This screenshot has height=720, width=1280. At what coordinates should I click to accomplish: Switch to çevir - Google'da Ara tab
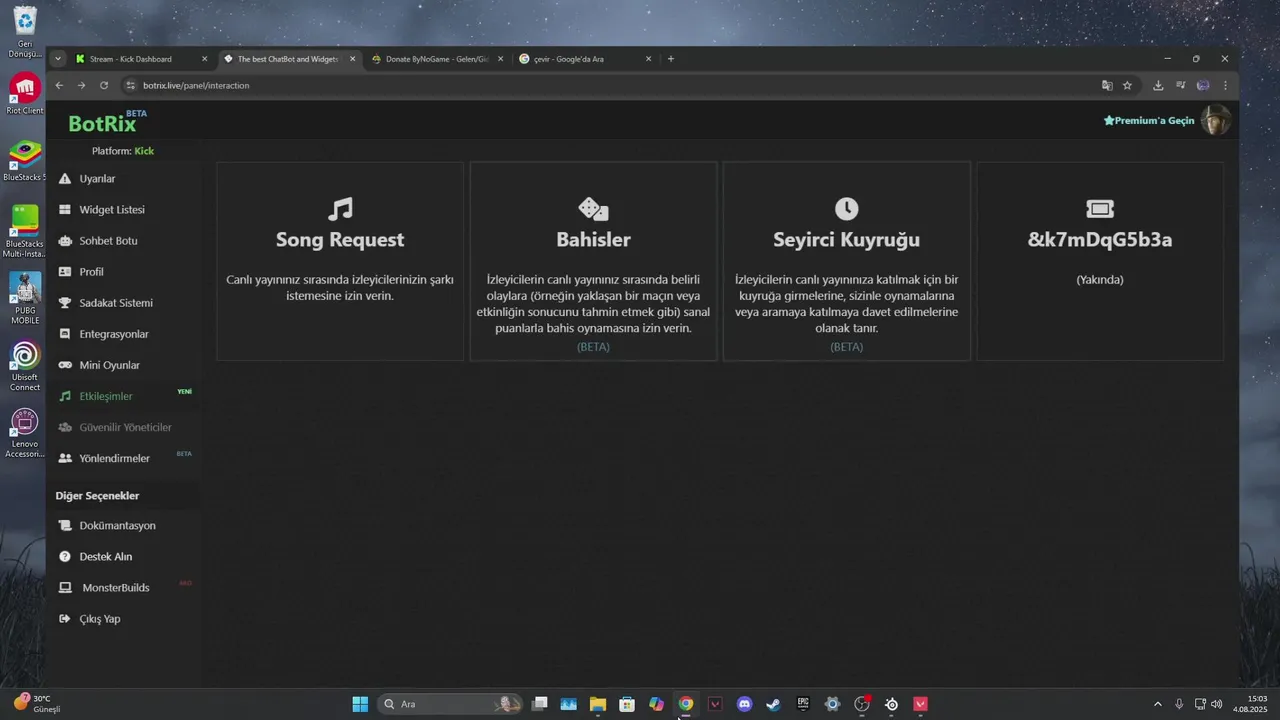point(583,59)
